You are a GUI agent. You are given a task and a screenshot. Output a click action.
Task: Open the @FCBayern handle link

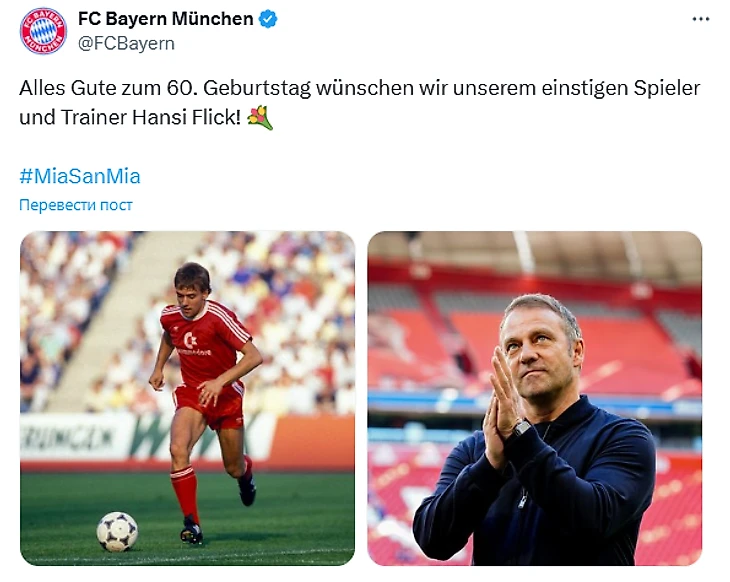(x=126, y=43)
